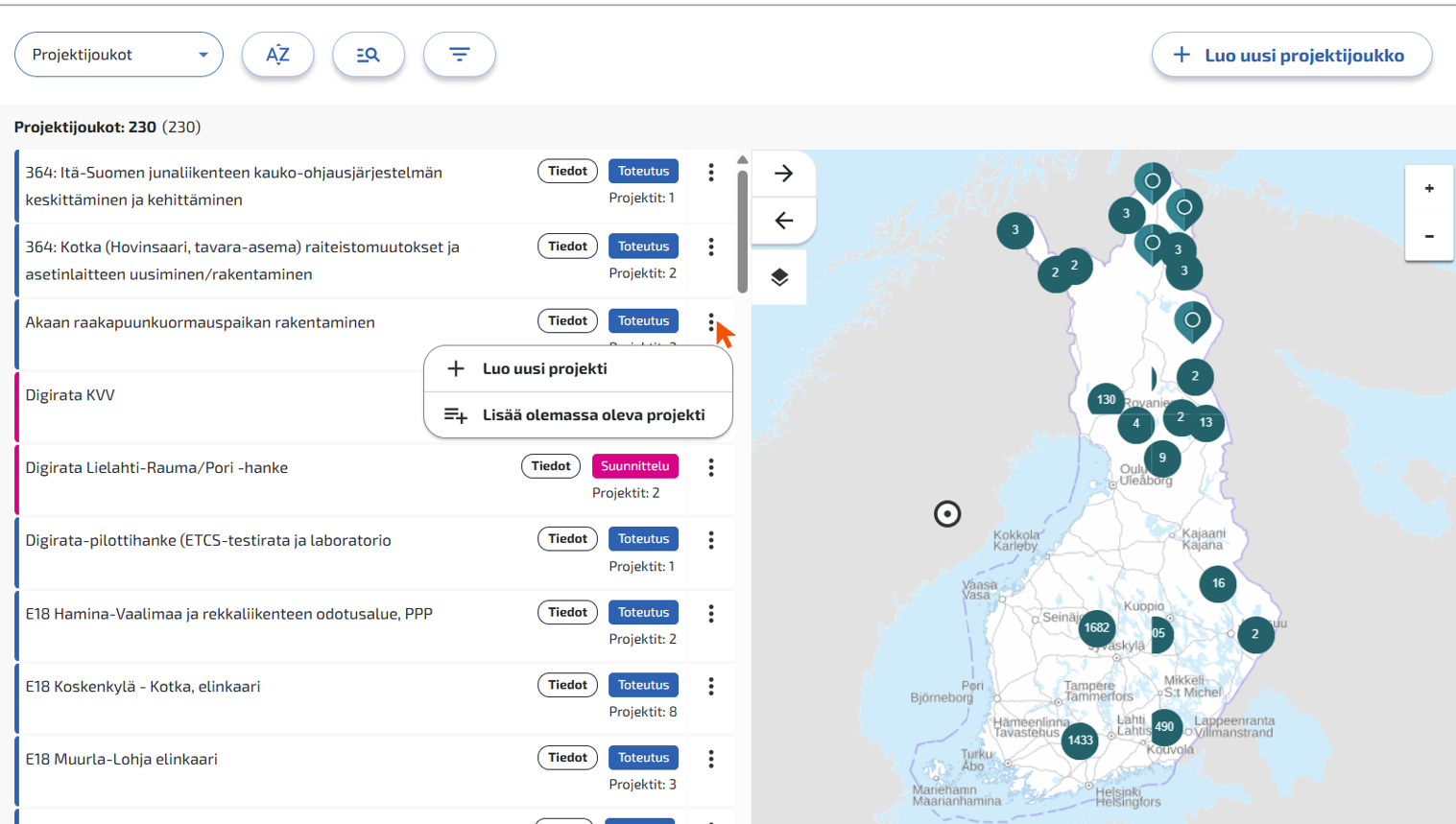Click the target location marker in the sea

pos(947,514)
